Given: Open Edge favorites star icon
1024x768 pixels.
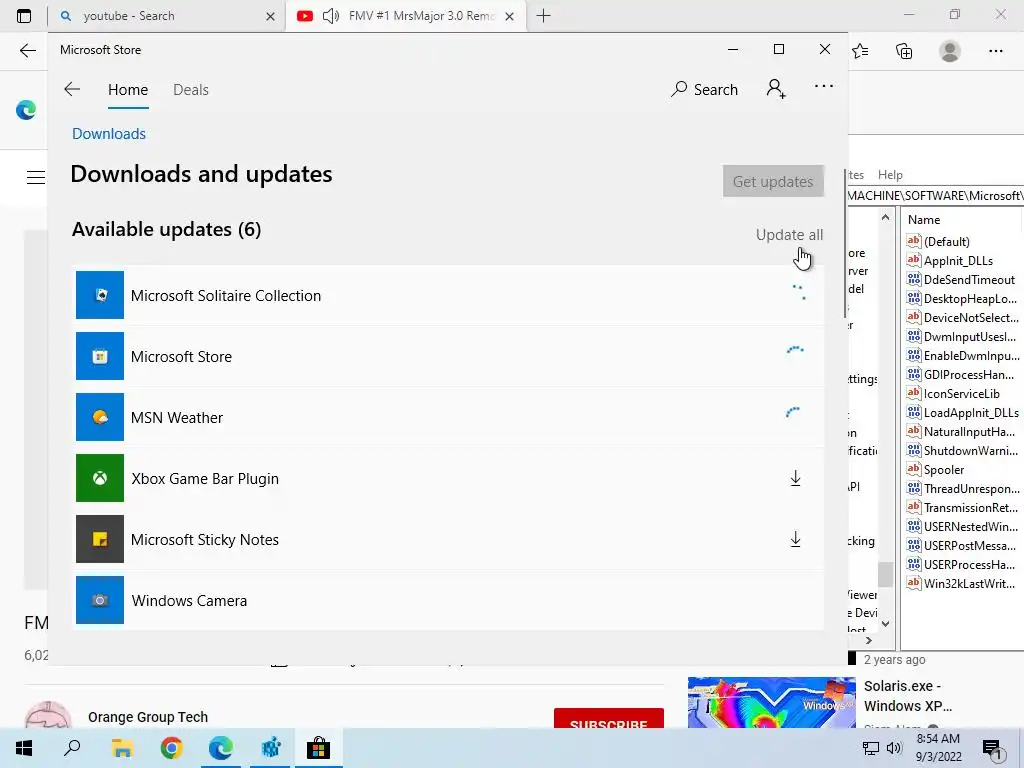Looking at the screenshot, I should [860, 51].
